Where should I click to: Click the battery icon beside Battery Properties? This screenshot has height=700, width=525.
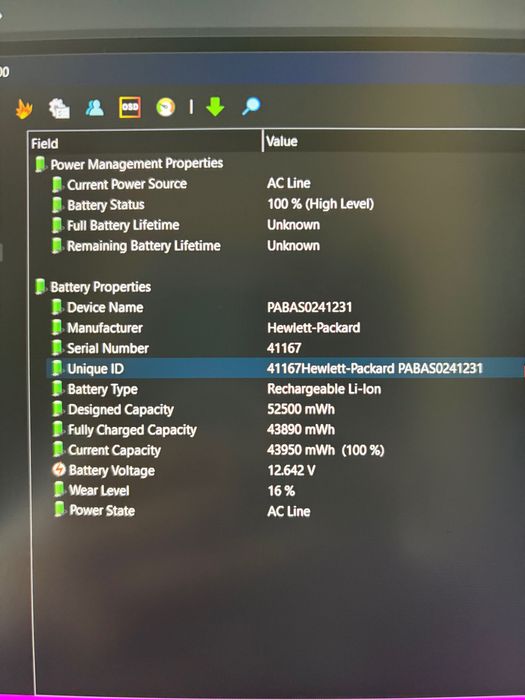click(x=40, y=286)
